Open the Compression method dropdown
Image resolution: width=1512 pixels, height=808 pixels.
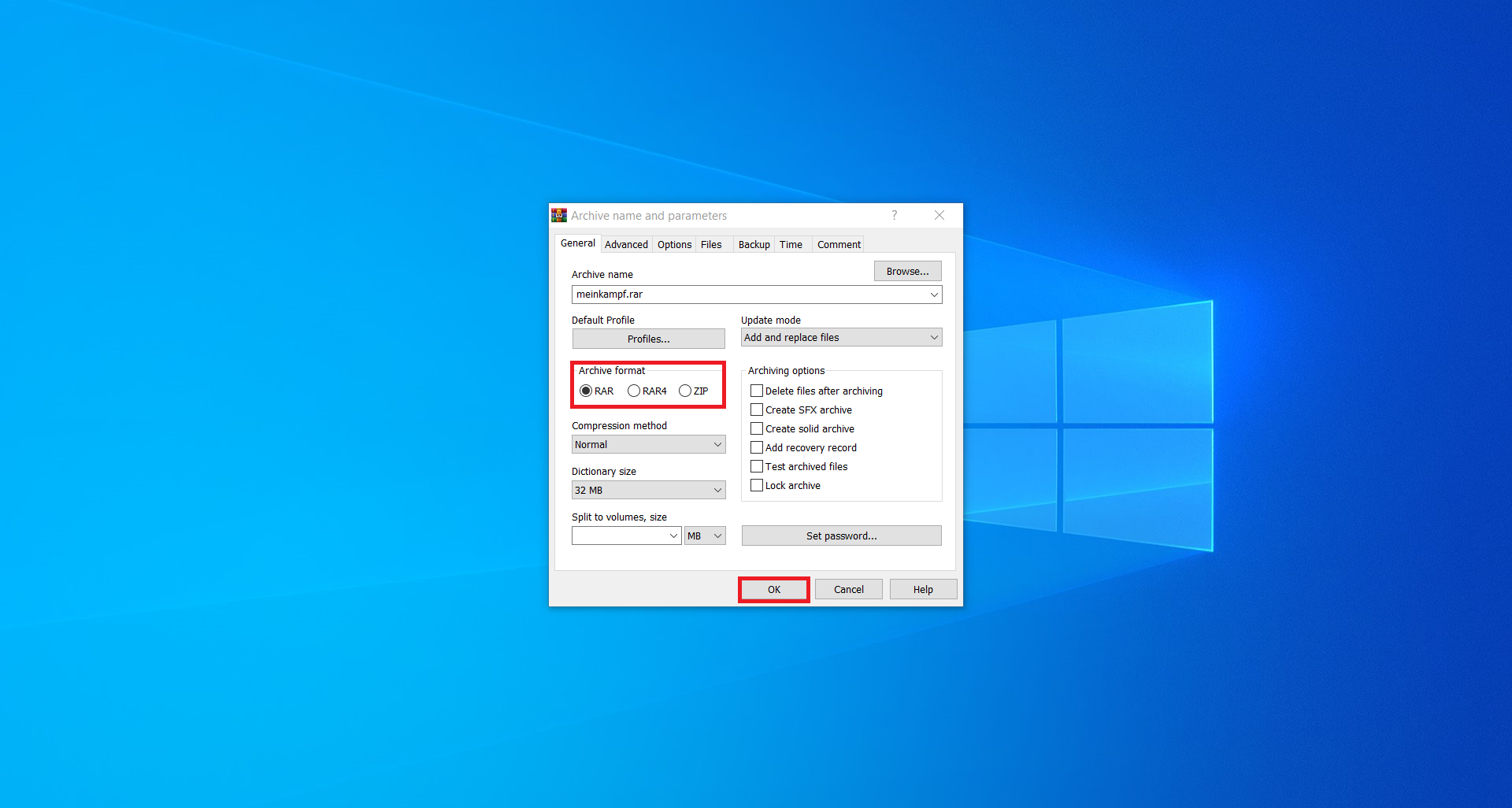click(716, 444)
